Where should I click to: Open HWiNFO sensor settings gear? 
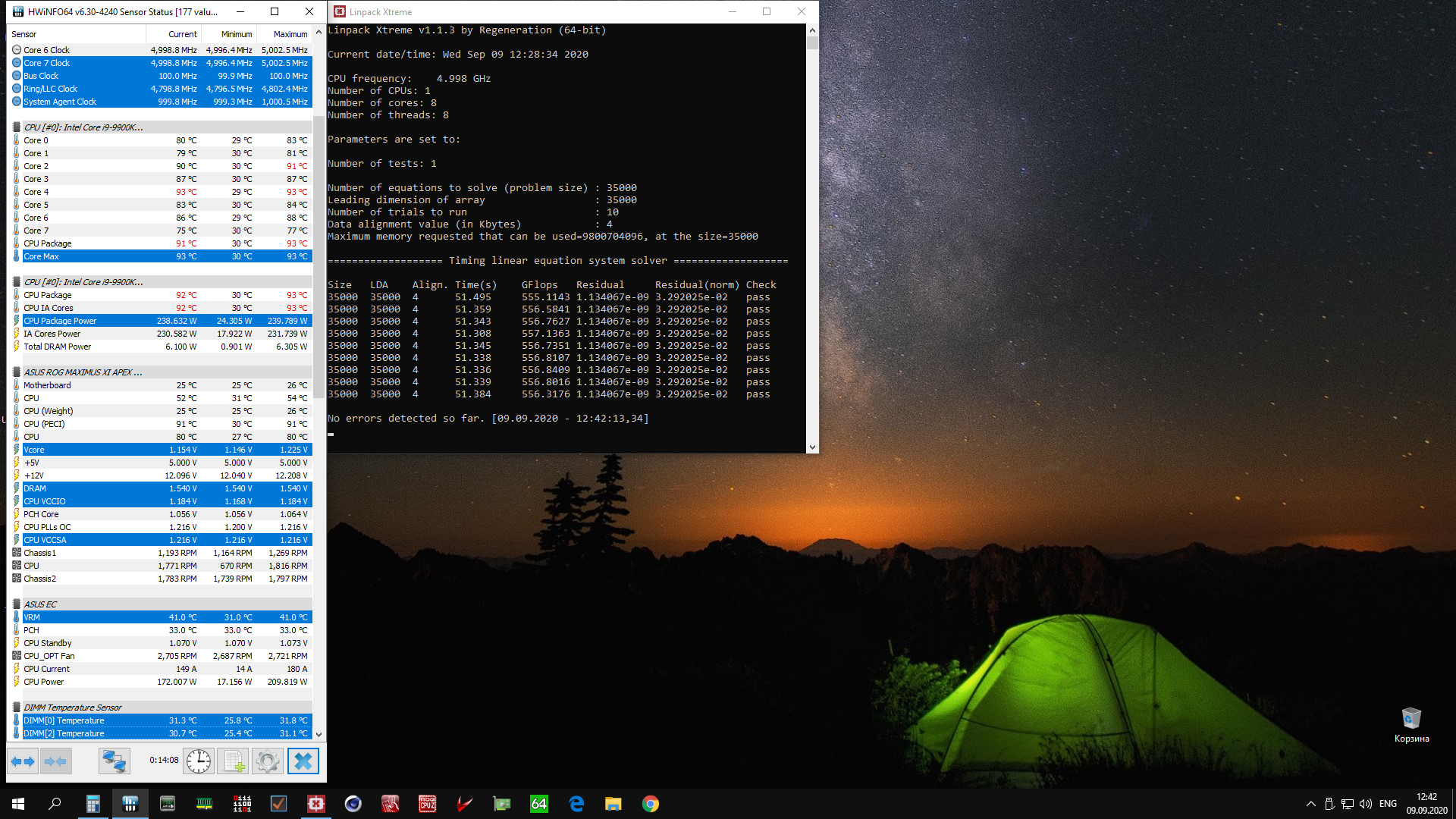(268, 761)
